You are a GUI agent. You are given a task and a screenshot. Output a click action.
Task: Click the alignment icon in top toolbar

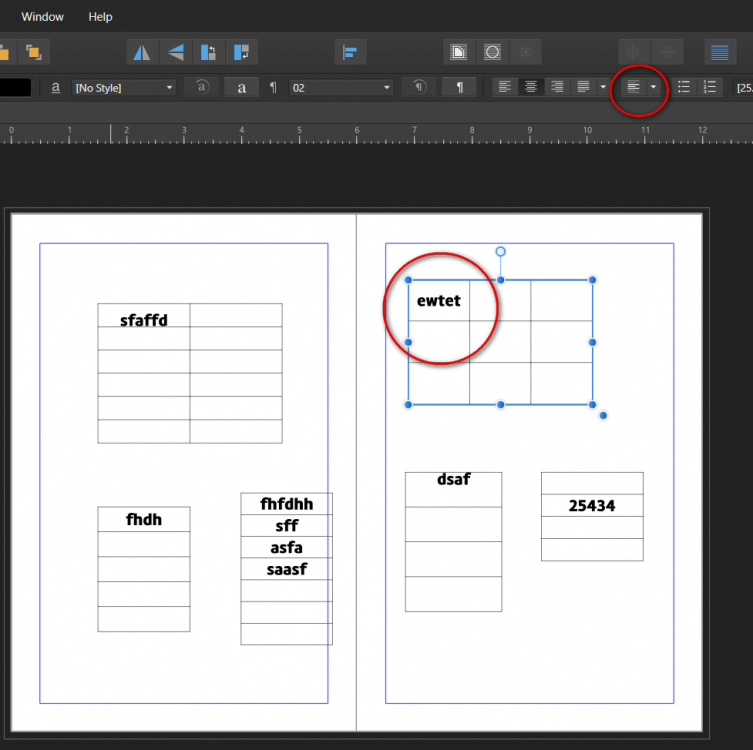350,52
